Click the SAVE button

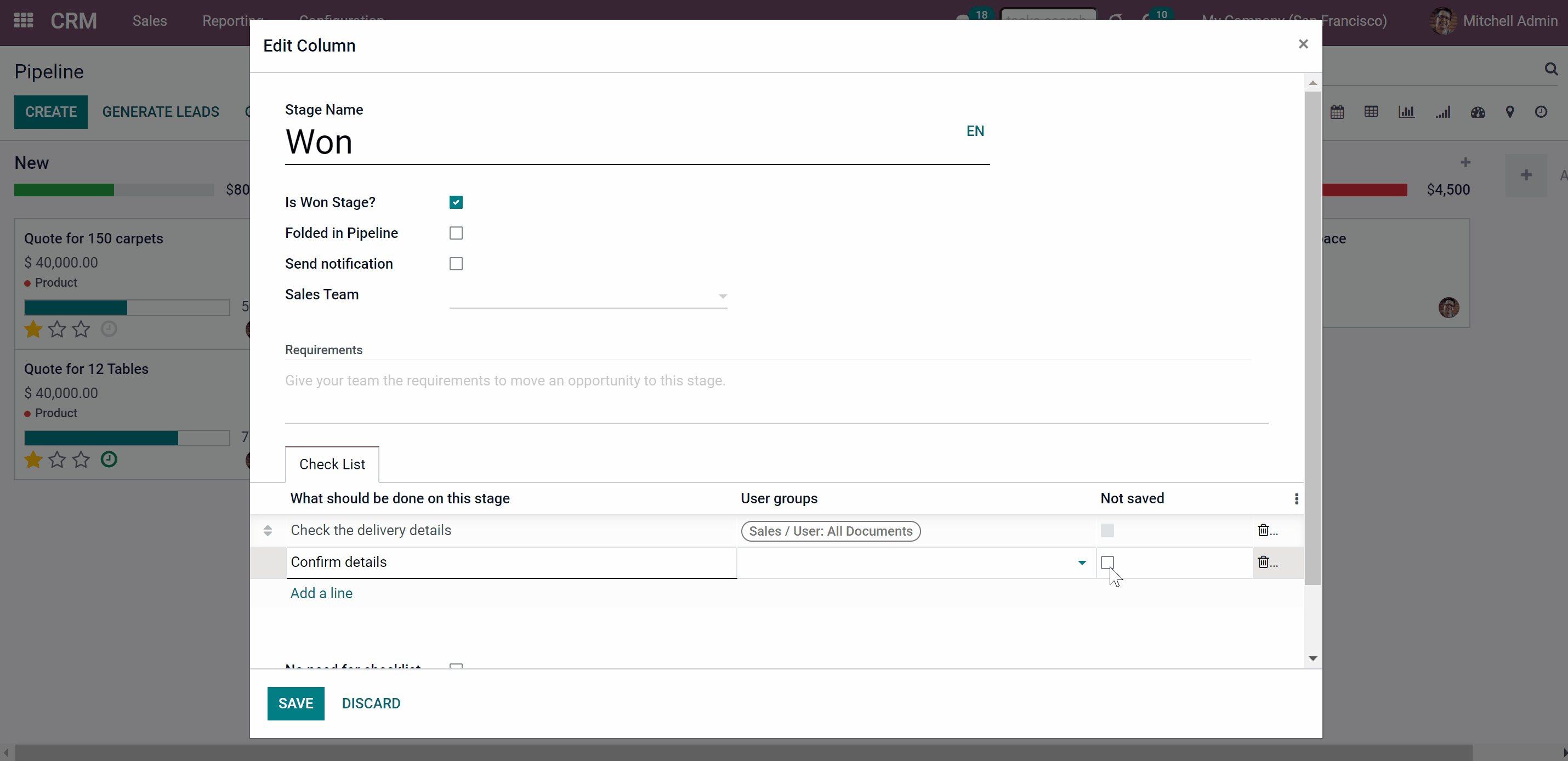coord(296,704)
